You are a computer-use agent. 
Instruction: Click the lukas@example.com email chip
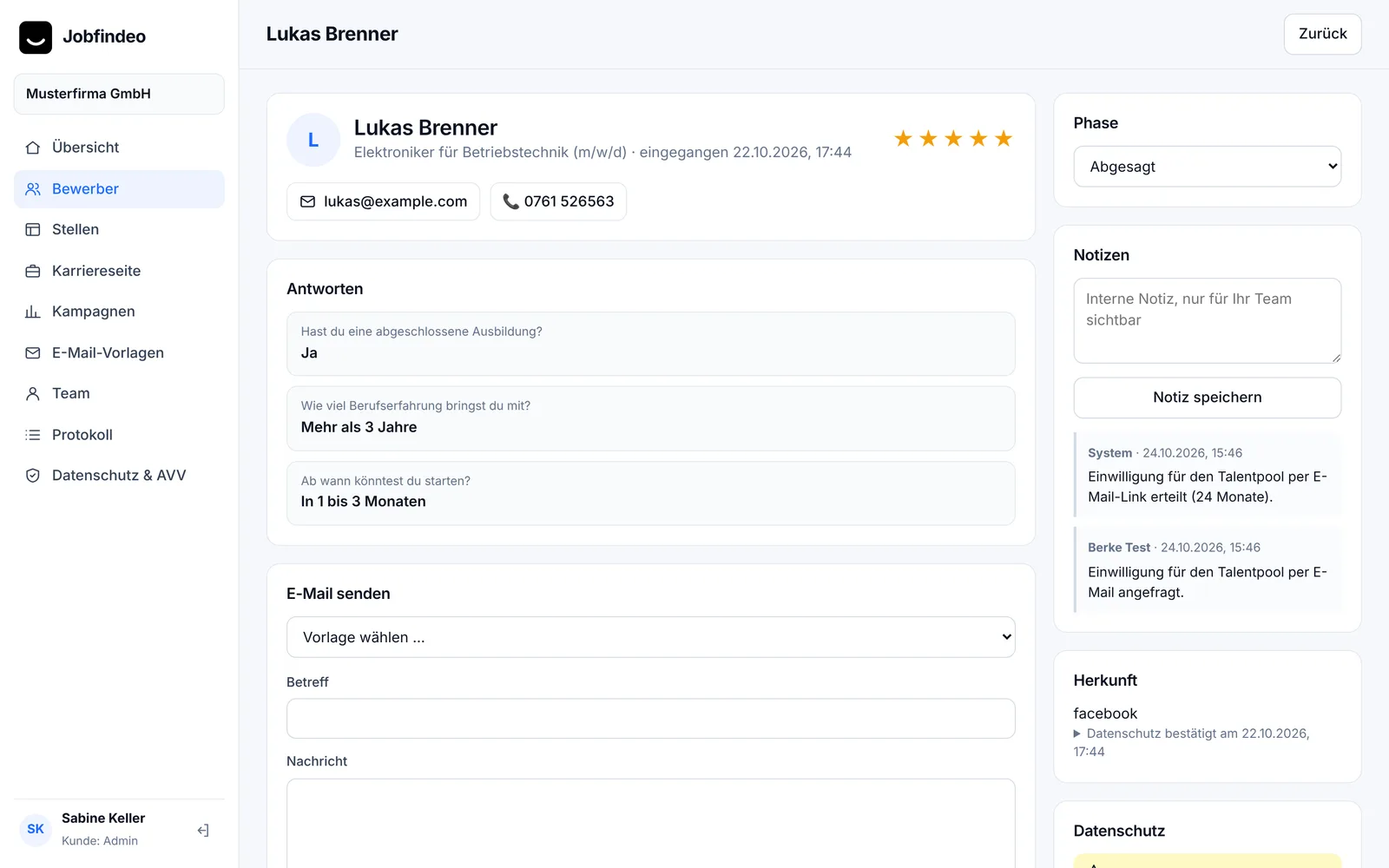click(x=384, y=201)
